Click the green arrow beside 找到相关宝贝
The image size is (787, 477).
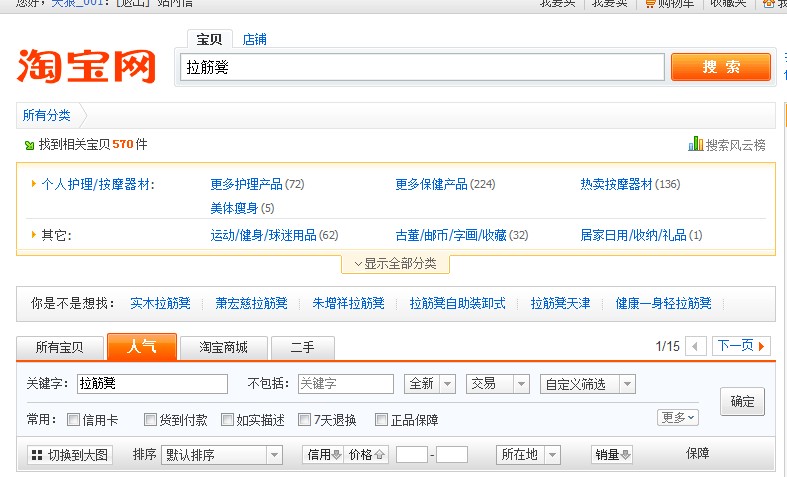[30, 146]
